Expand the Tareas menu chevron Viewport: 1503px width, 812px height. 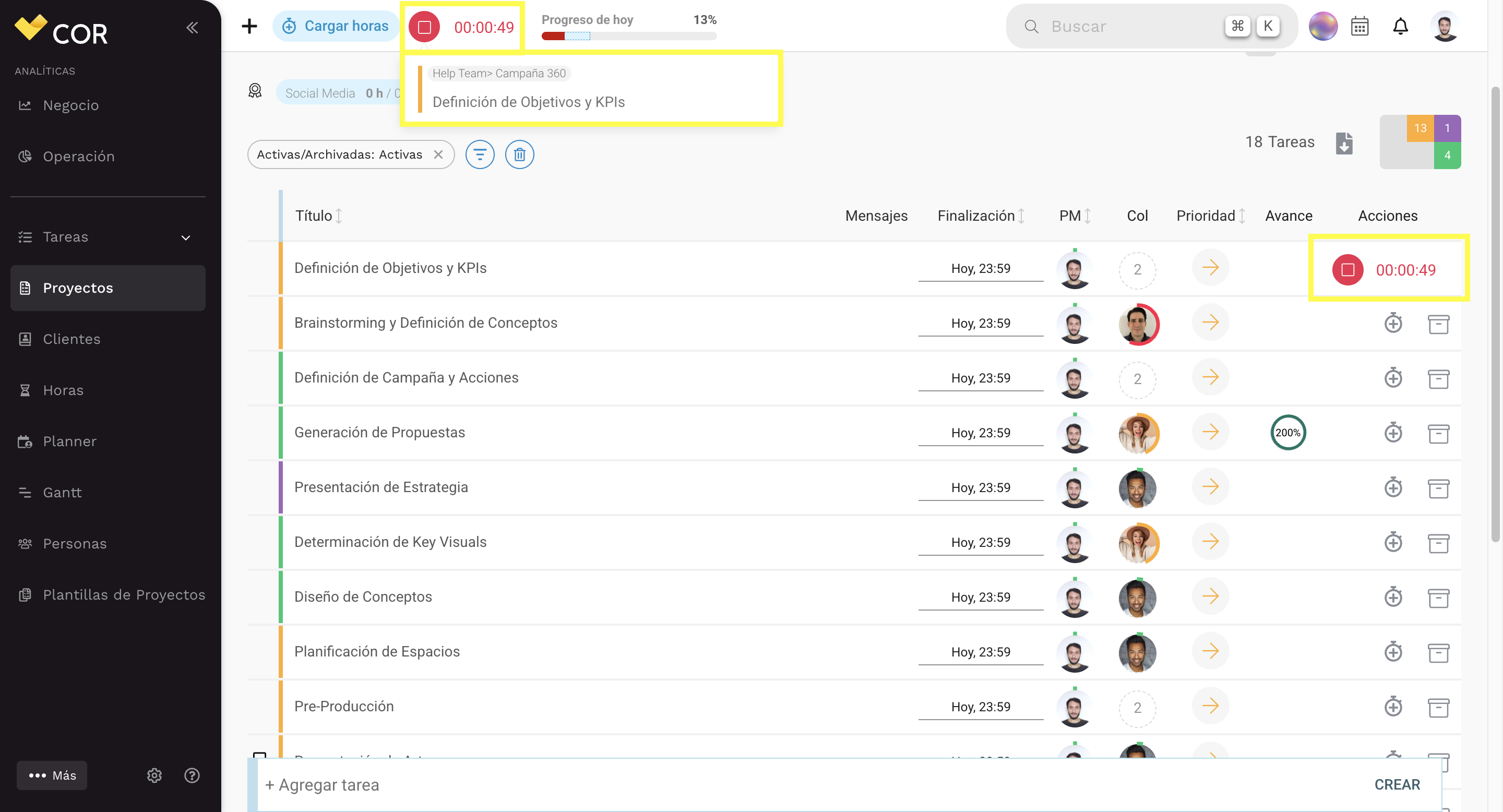click(186, 237)
